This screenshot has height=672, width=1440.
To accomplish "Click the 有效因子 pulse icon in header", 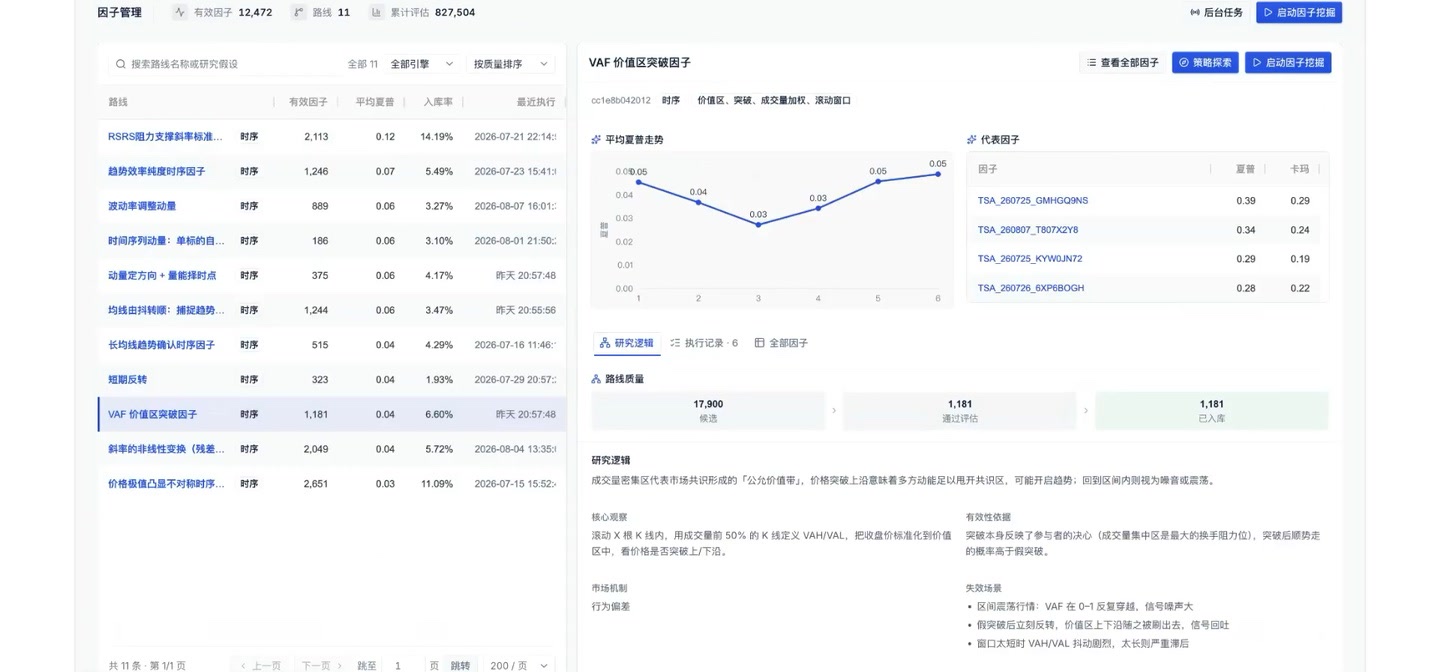I will click(180, 12).
